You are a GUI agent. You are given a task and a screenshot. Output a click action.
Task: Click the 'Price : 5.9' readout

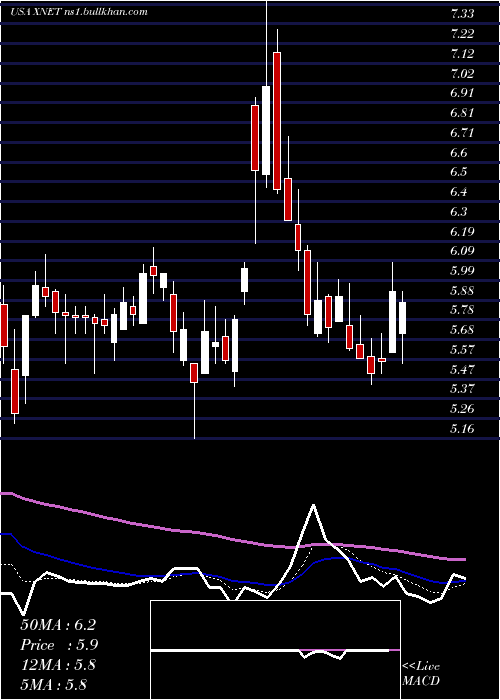pos(59,645)
